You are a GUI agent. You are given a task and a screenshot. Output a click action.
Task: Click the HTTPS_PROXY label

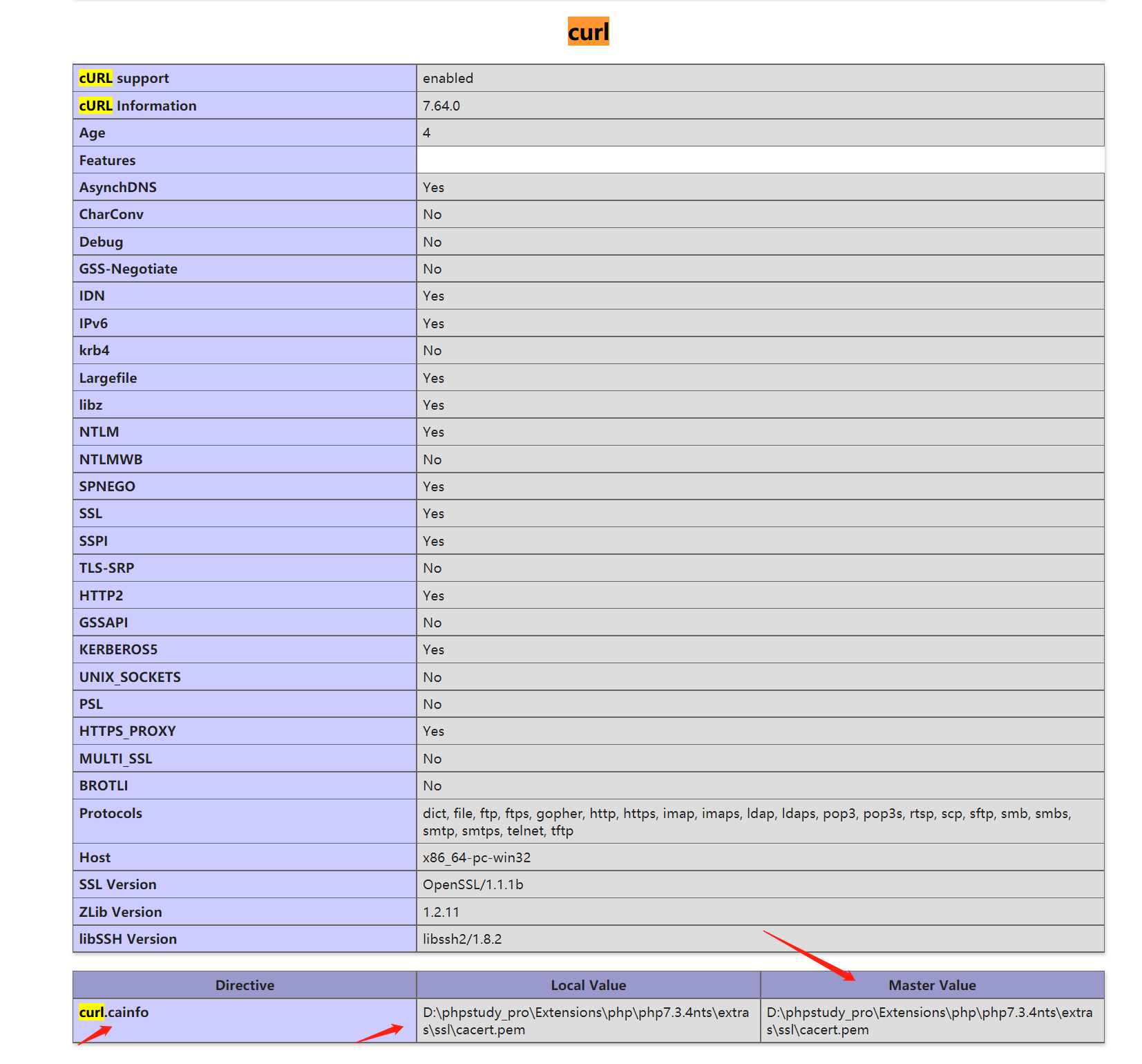pos(127,731)
